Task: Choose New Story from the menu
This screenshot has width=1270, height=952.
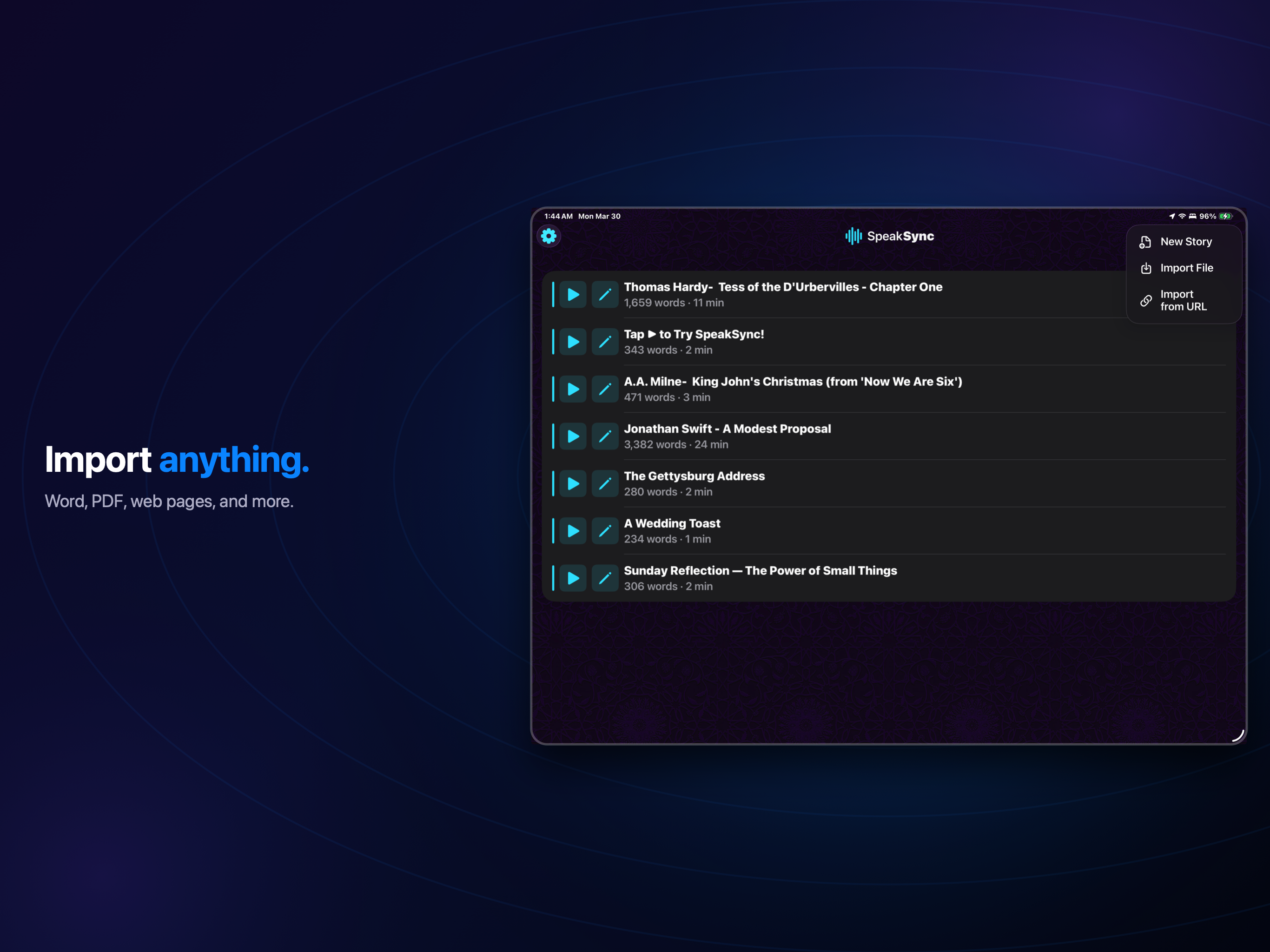Action: [x=1184, y=242]
